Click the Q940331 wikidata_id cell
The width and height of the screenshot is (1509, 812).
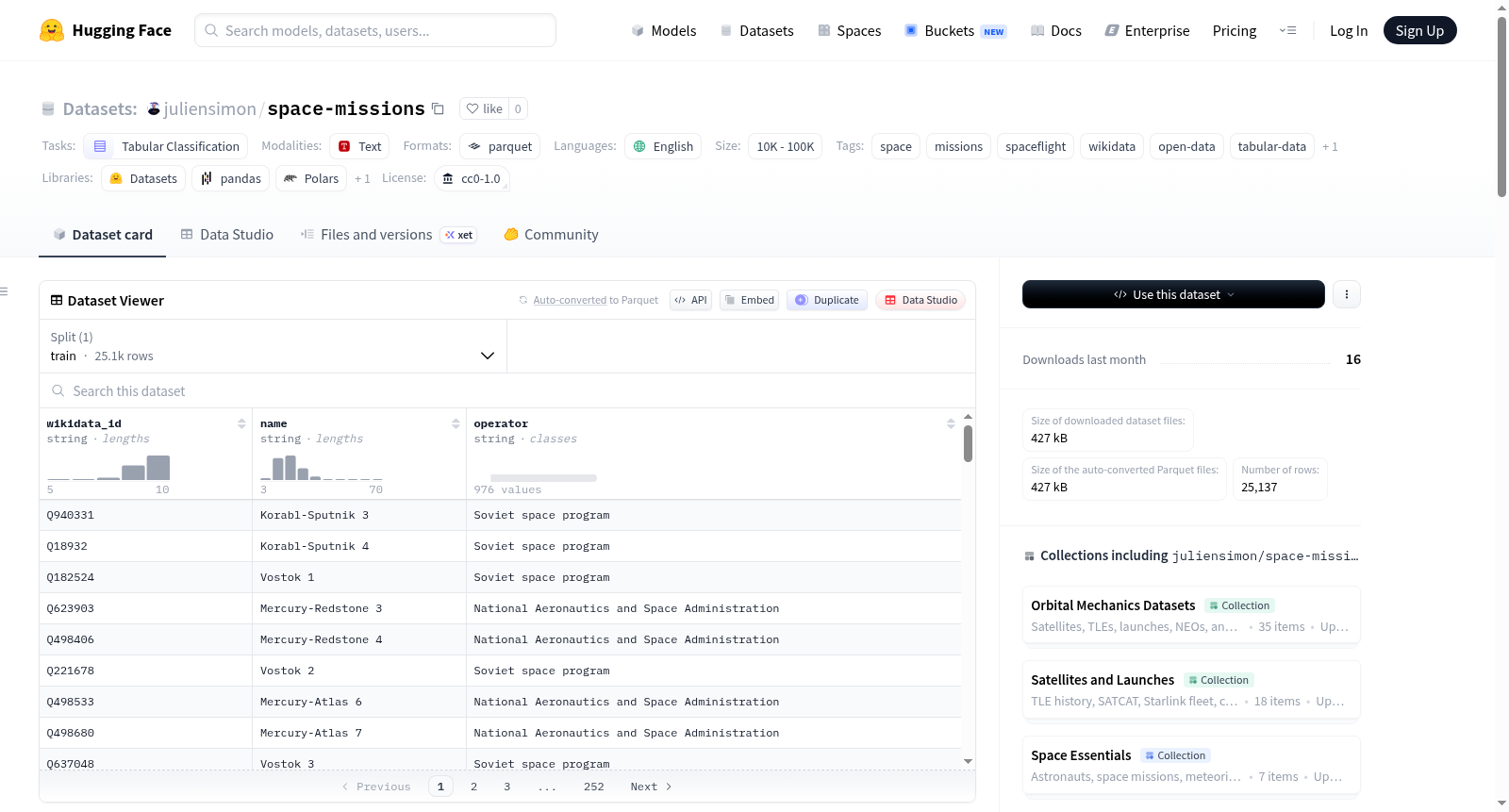pos(145,515)
